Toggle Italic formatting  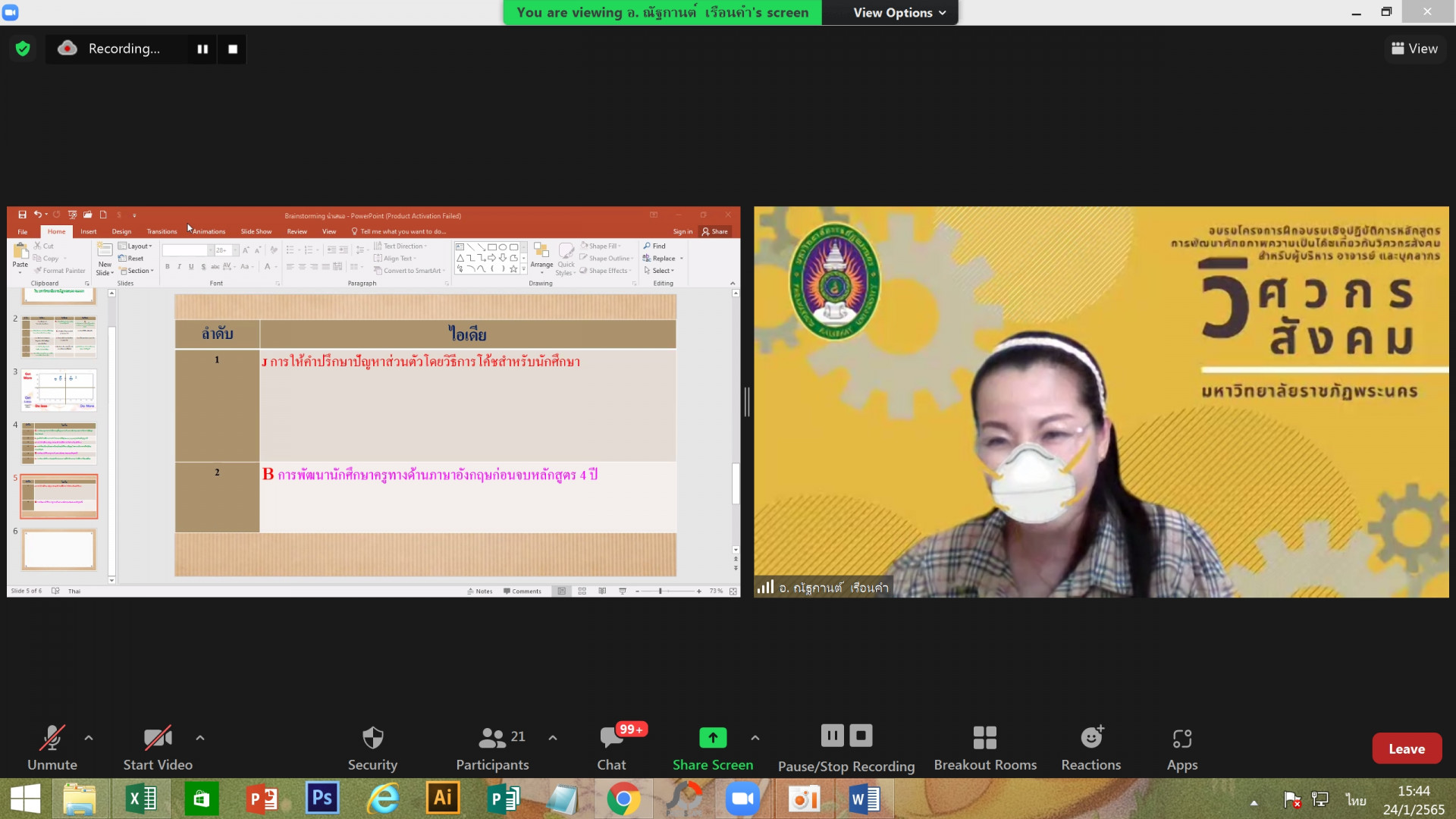tap(179, 267)
